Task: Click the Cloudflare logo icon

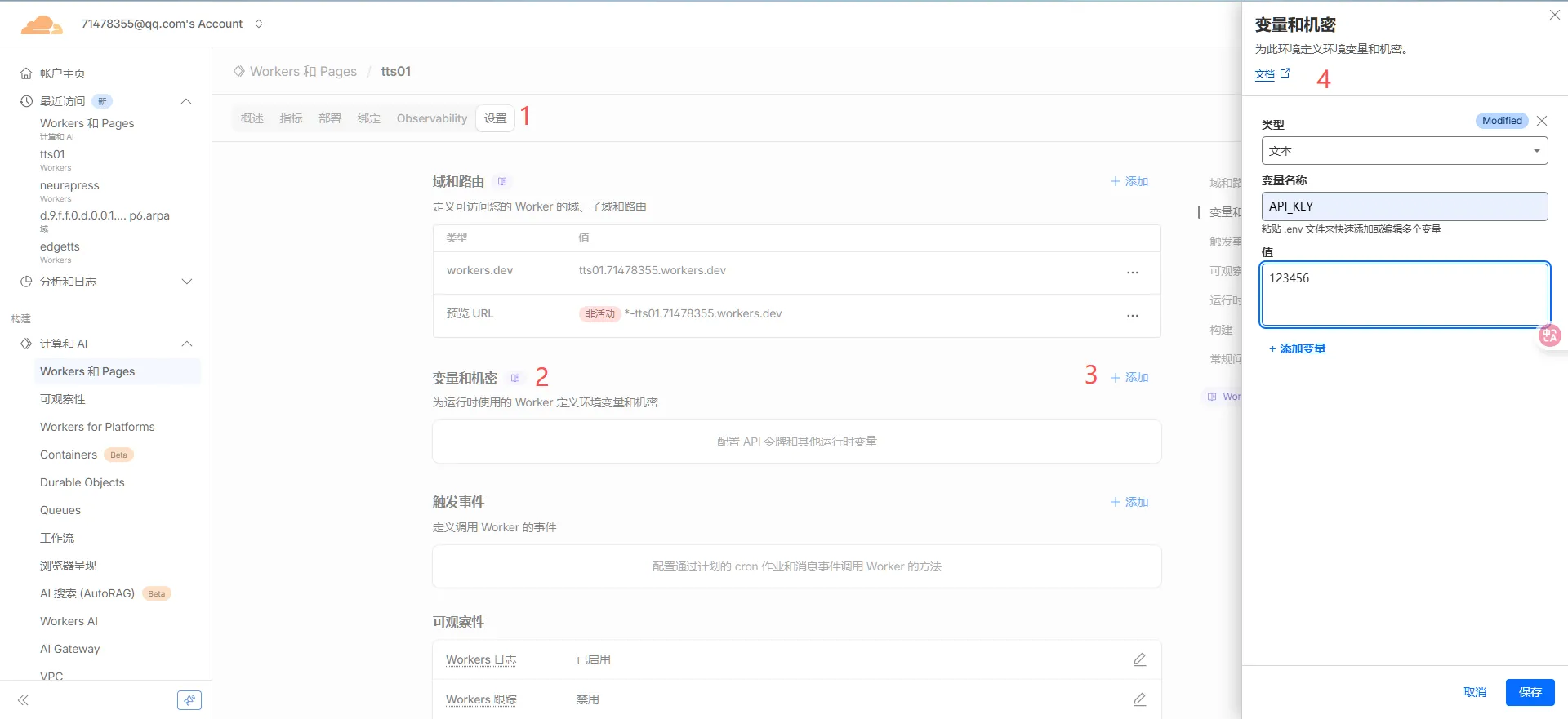Action: [41, 25]
